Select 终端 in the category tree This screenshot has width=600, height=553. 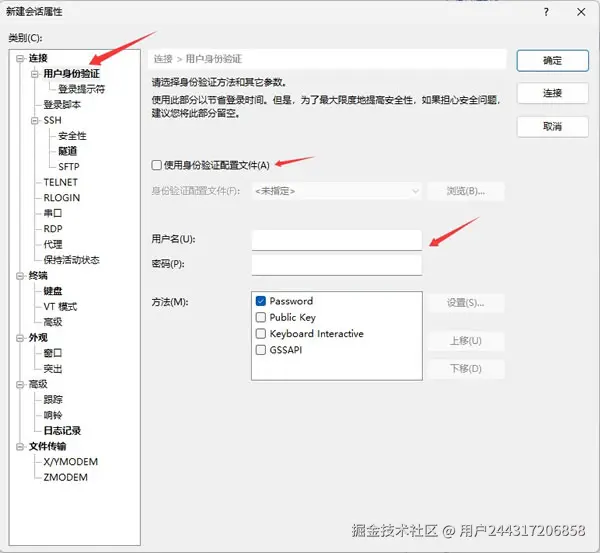point(38,276)
